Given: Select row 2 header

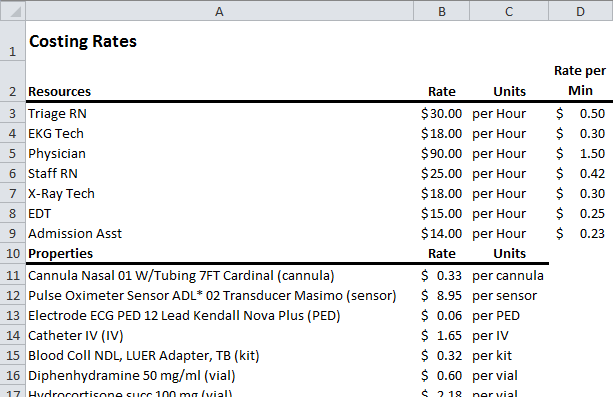Looking at the screenshot, I should [x=13, y=81].
